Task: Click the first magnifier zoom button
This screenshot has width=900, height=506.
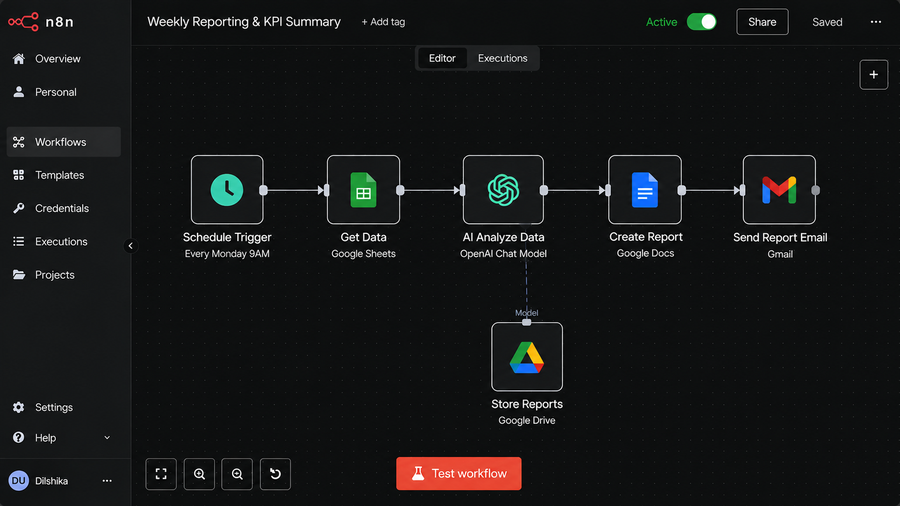Action: point(199,474)
